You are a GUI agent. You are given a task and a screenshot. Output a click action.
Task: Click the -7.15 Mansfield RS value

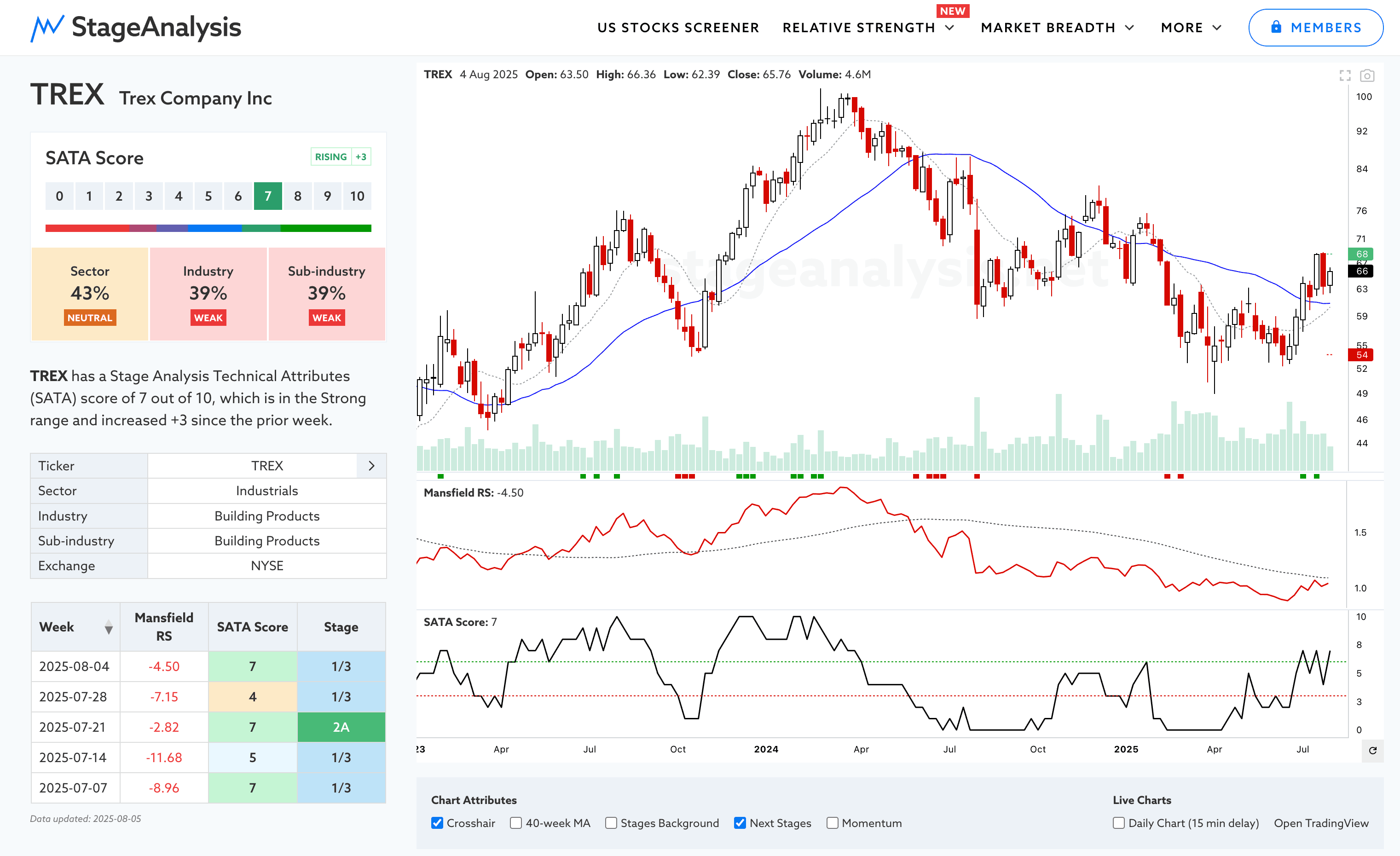click(x=164, y=697)
